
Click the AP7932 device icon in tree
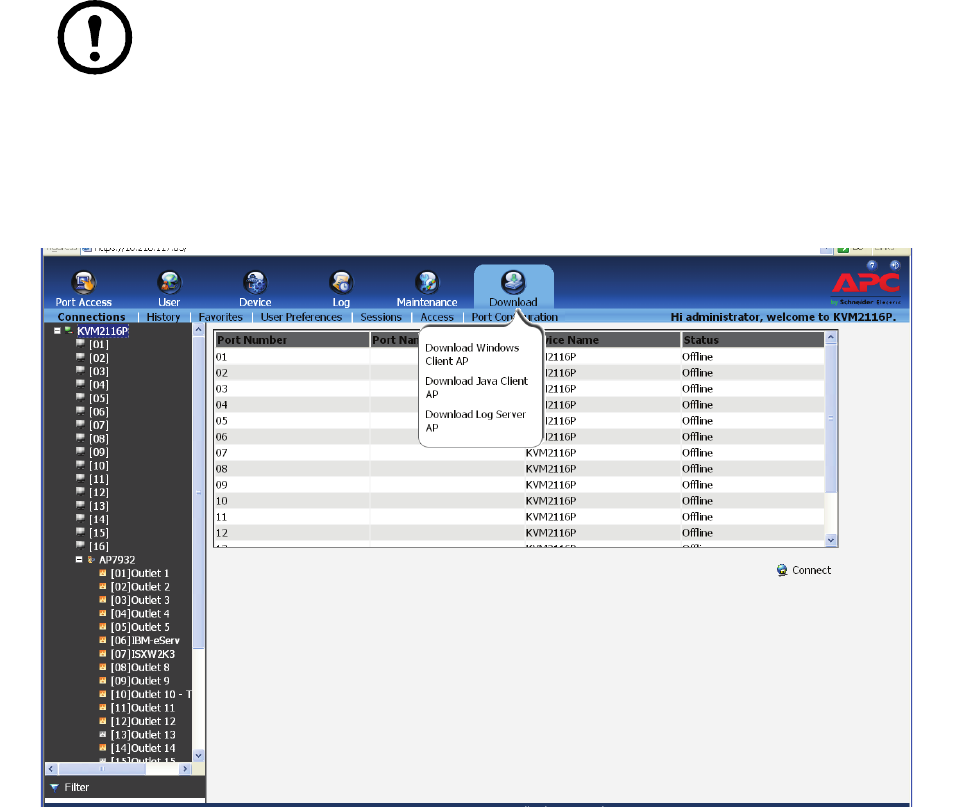[91, 559]
